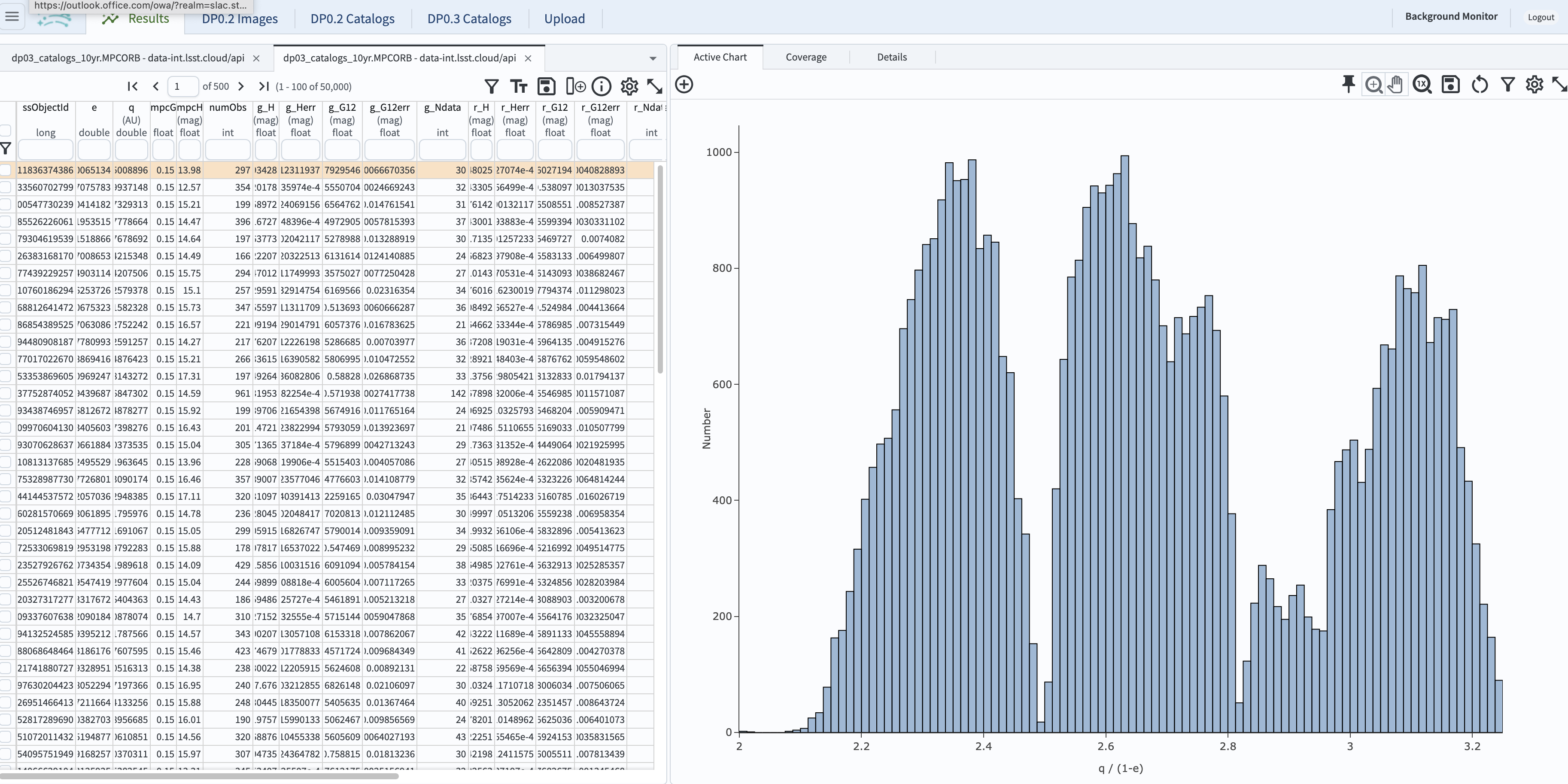Close first dp03_catalogs MPCORB tab
This screenshot has width=1568, height=784.
point(256,58)
